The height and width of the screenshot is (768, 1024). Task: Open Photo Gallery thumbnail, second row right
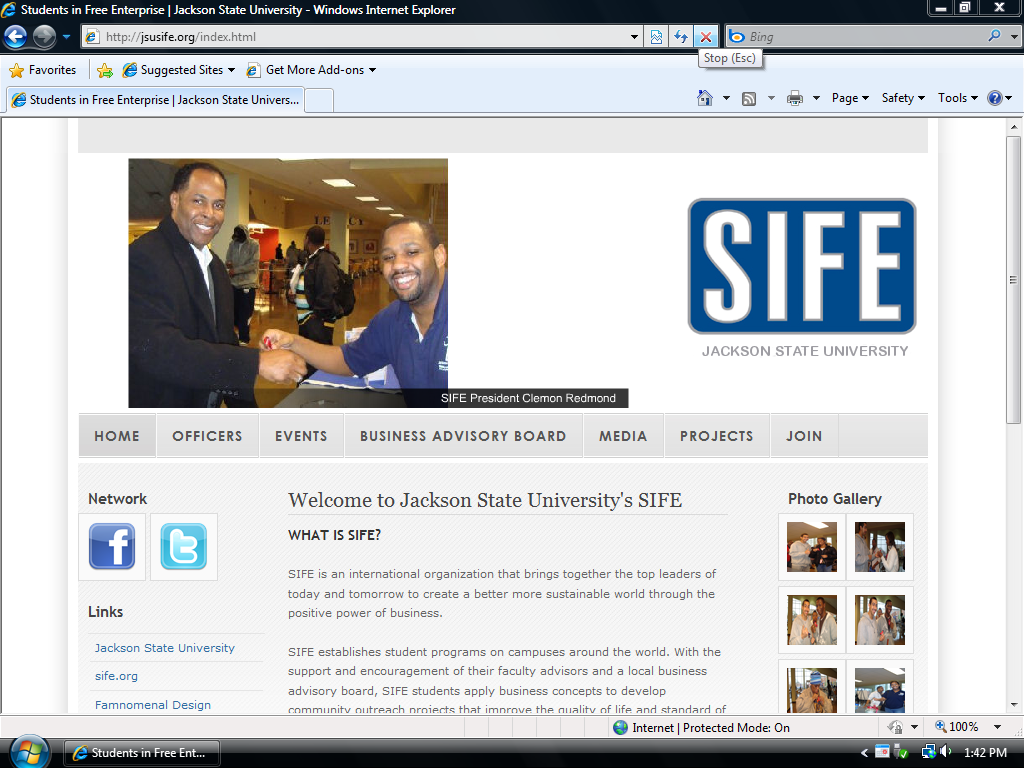click(880, 620)
